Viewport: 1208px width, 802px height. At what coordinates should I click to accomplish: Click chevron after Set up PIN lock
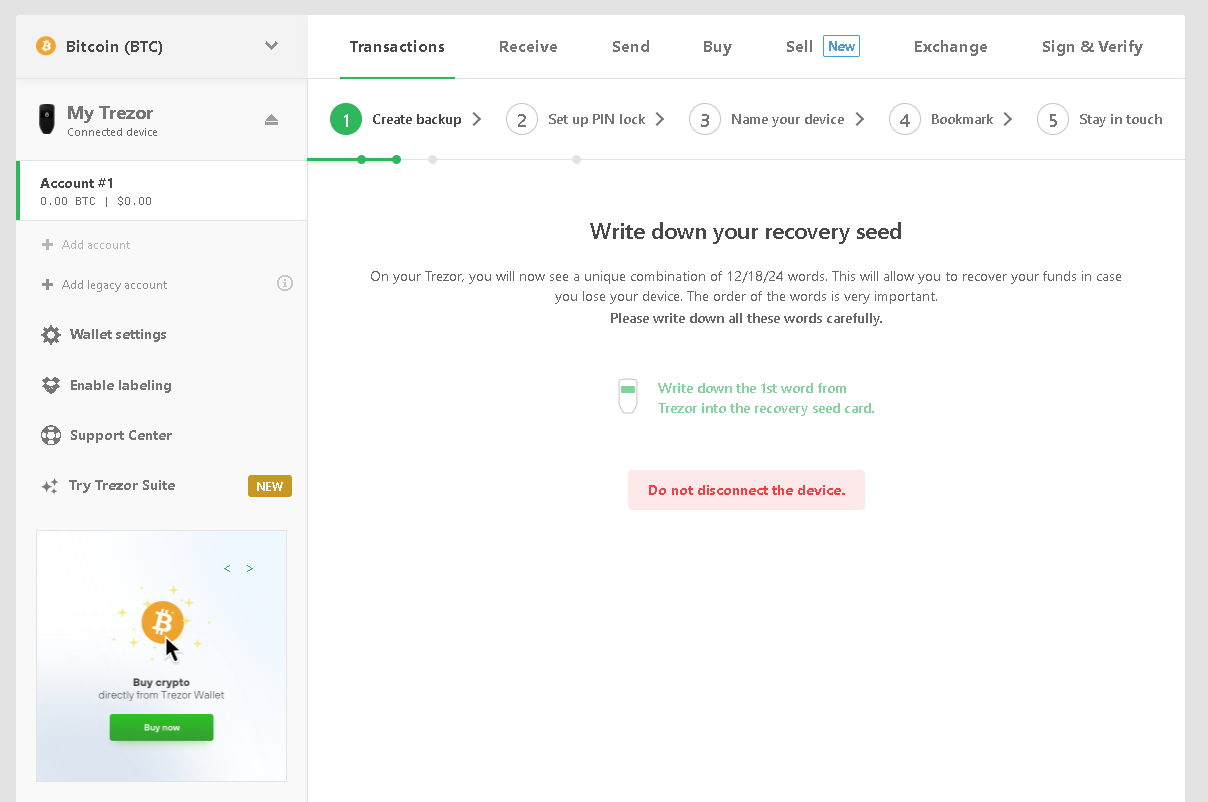660,119
